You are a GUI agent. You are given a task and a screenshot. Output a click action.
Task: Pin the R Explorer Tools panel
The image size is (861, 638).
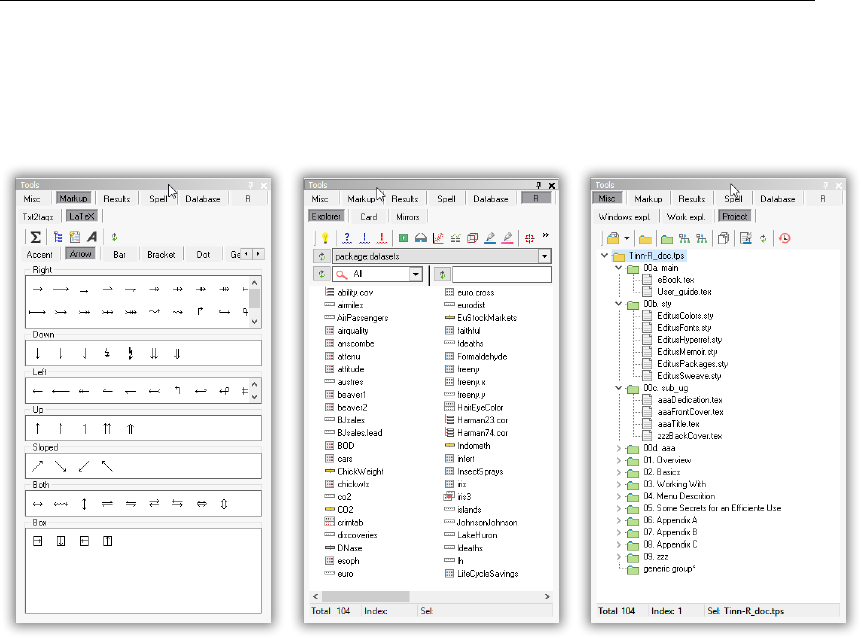538,186
